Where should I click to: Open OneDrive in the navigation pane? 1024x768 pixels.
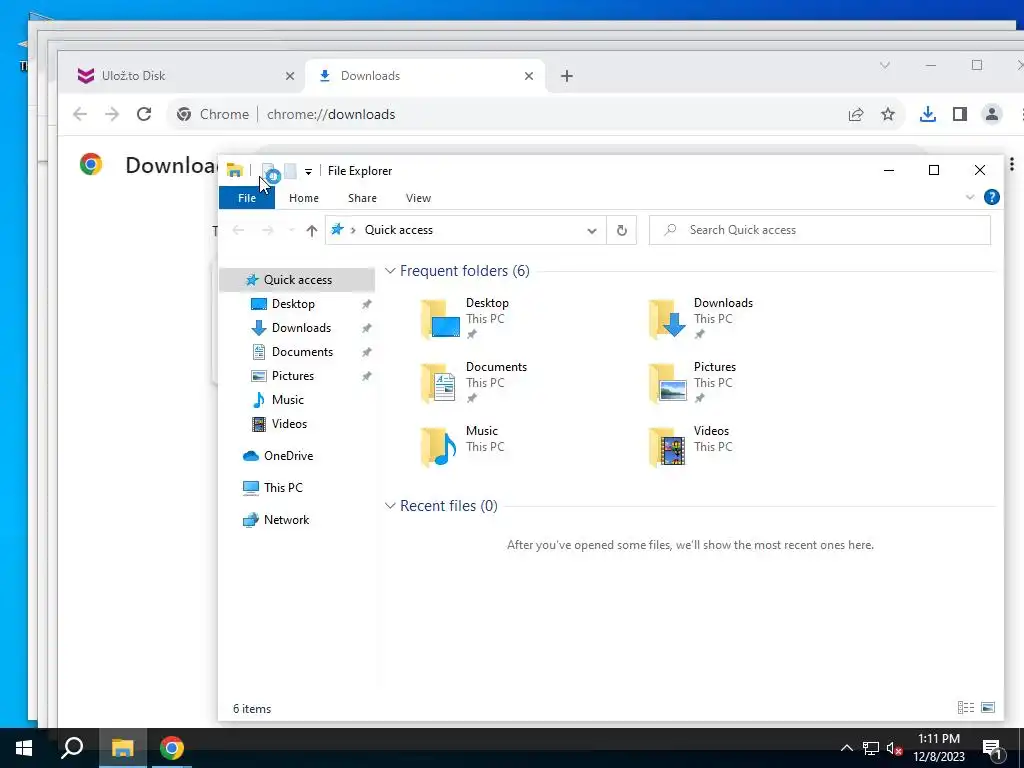pos(288,456)
